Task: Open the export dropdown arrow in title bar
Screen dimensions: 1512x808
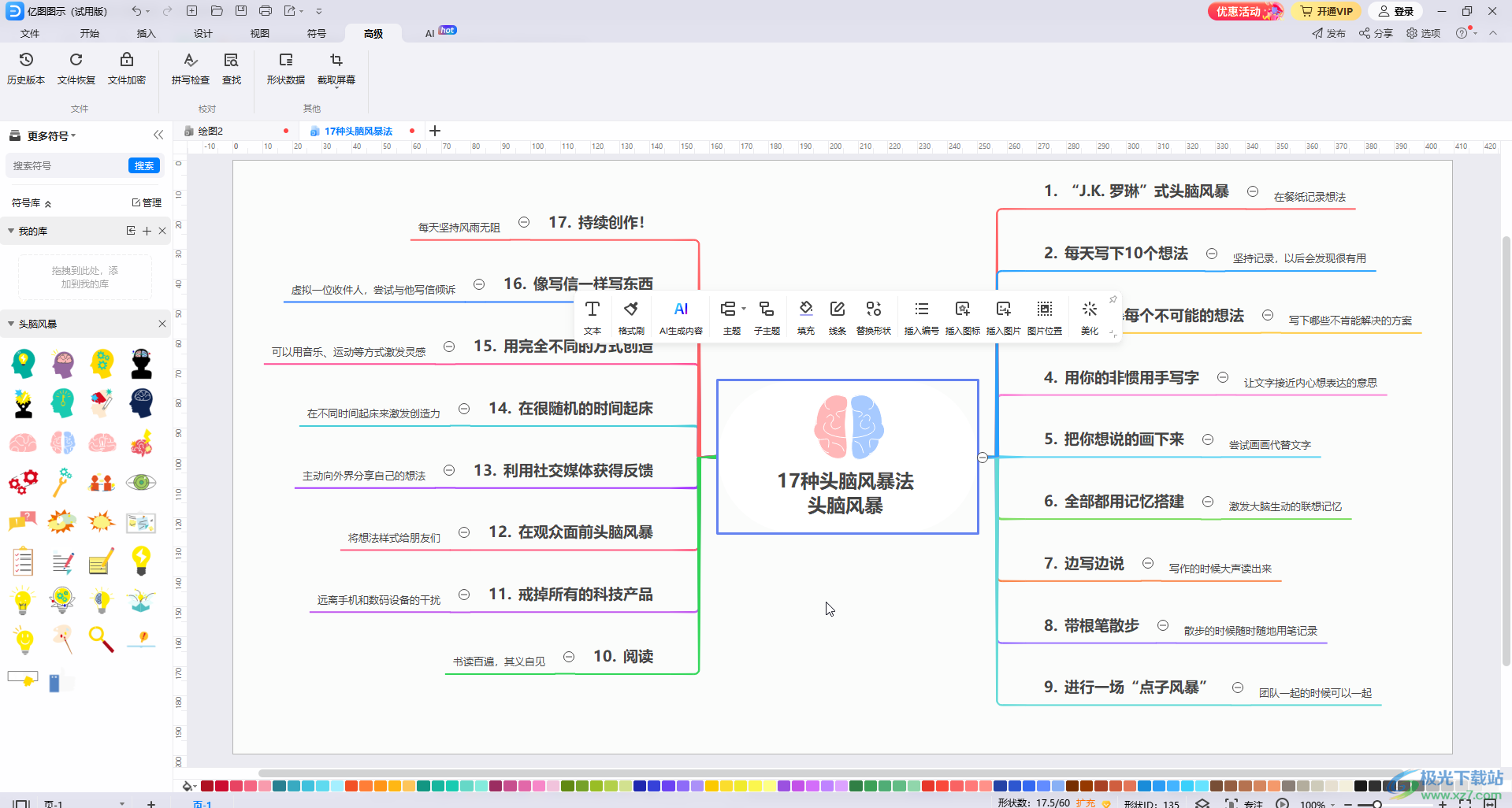Action: click(302, 11)
